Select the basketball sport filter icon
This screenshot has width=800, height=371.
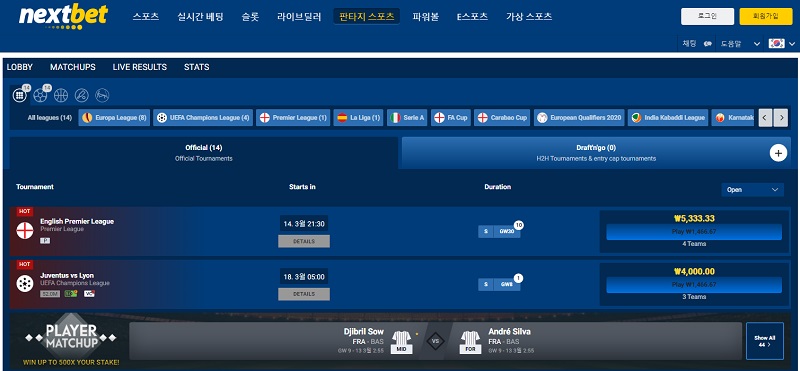pyautogui.click(x=61, y=95)
